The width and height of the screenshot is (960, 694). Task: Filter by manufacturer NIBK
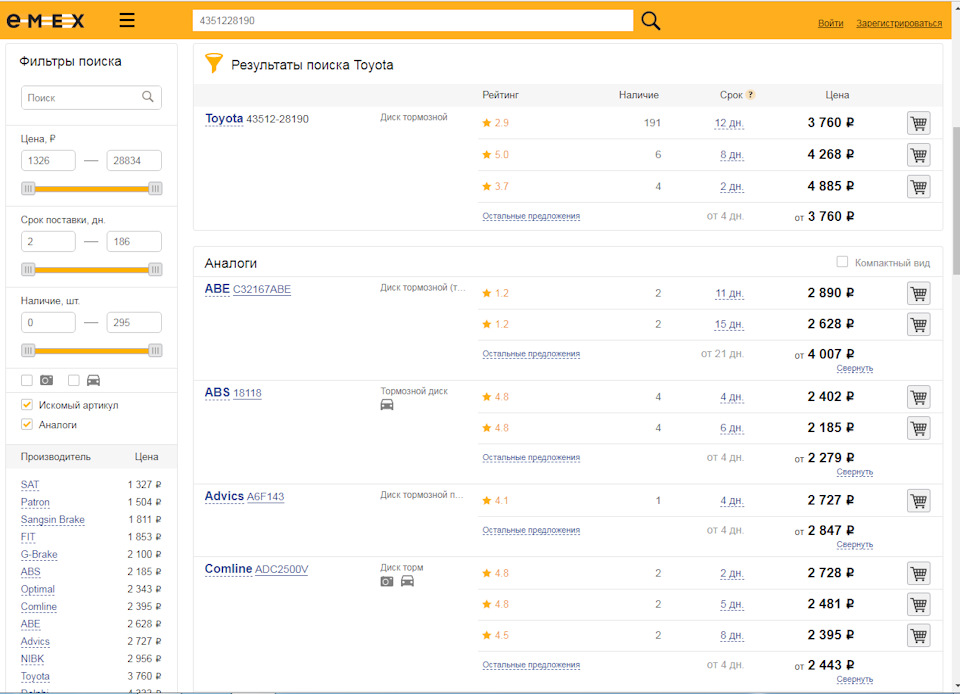(32, 659)
